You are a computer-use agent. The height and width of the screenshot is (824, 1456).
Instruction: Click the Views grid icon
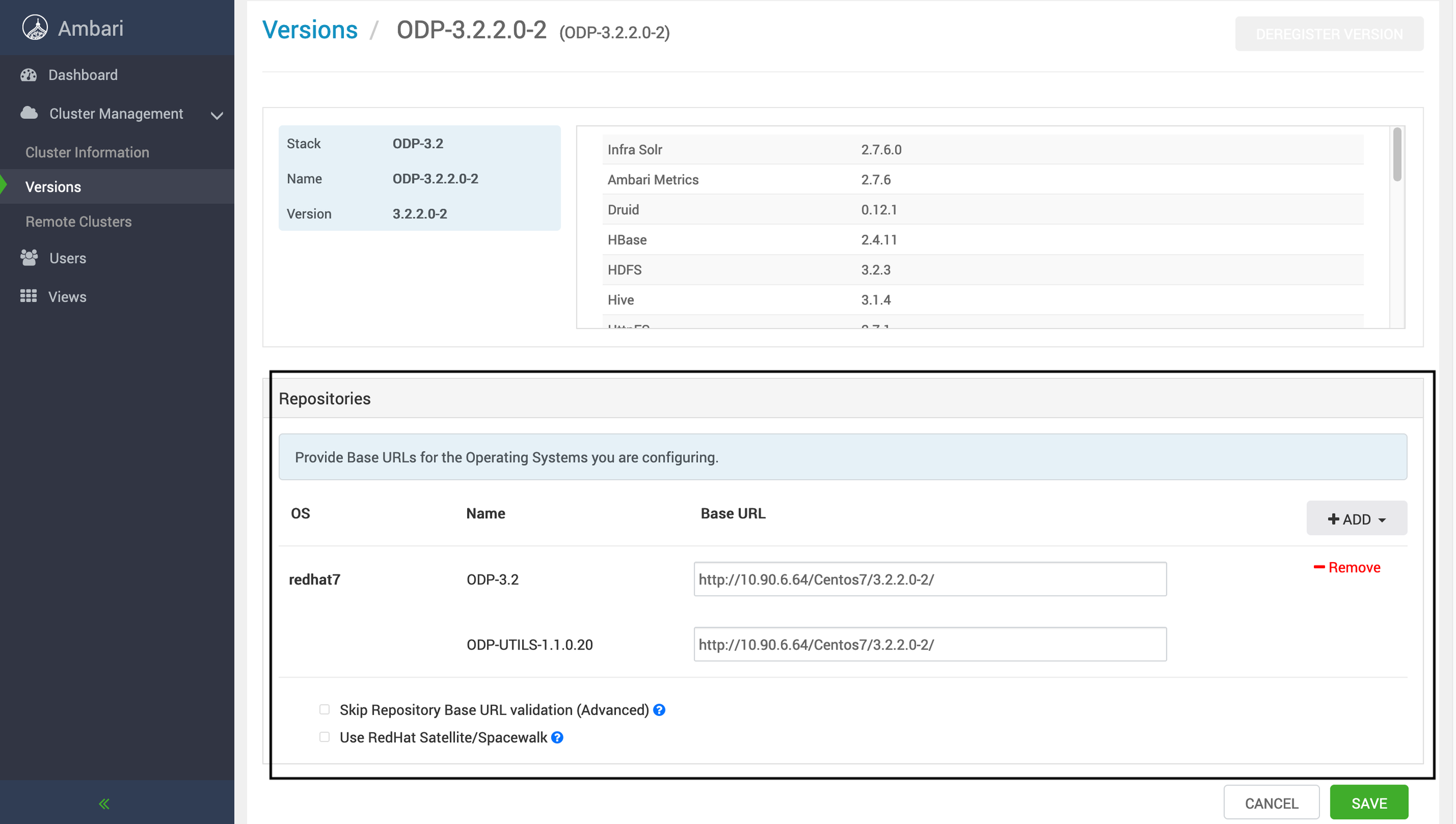coord(28,296)
